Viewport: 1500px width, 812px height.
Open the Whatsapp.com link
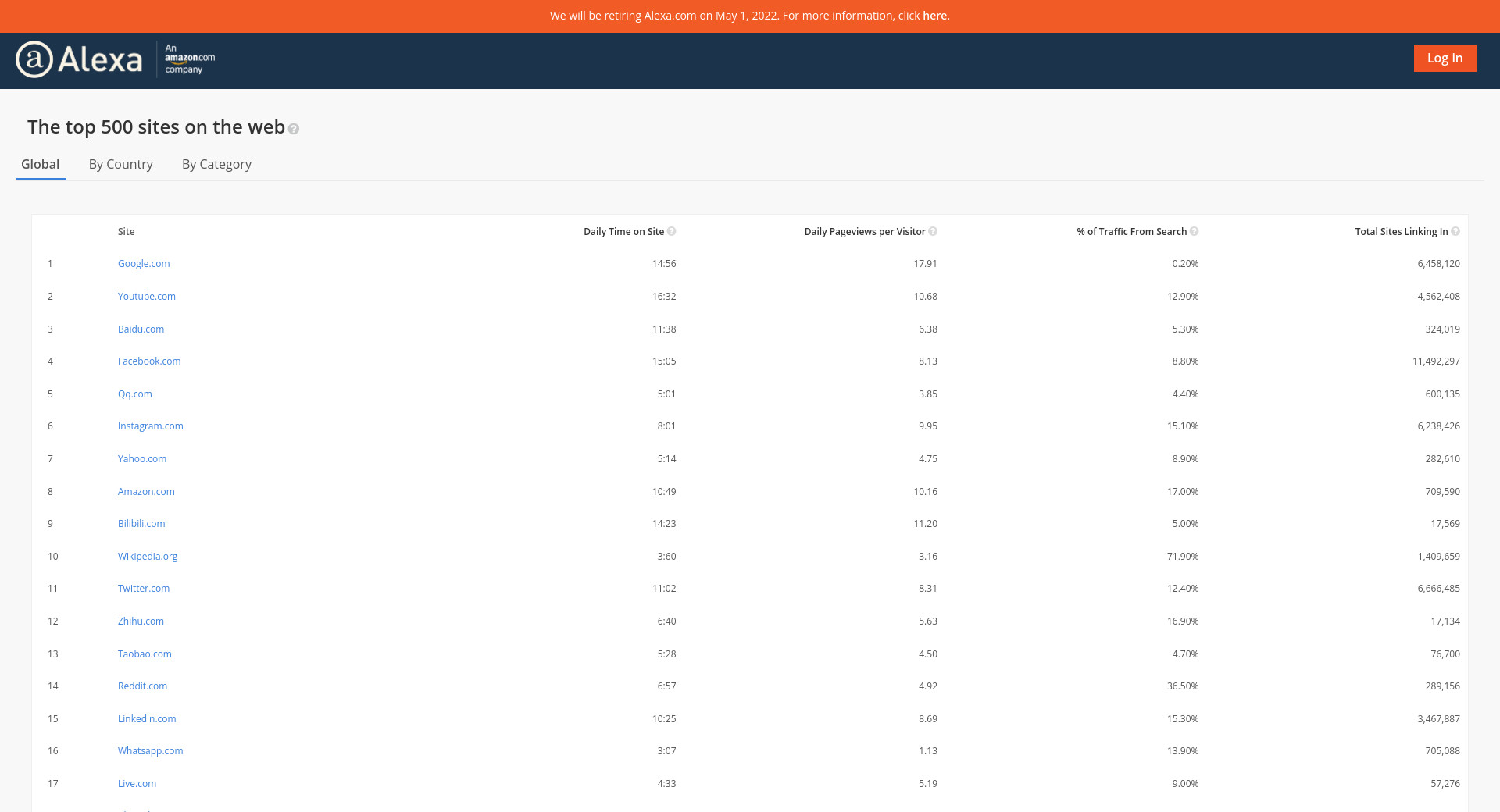(x=151, y=751)
